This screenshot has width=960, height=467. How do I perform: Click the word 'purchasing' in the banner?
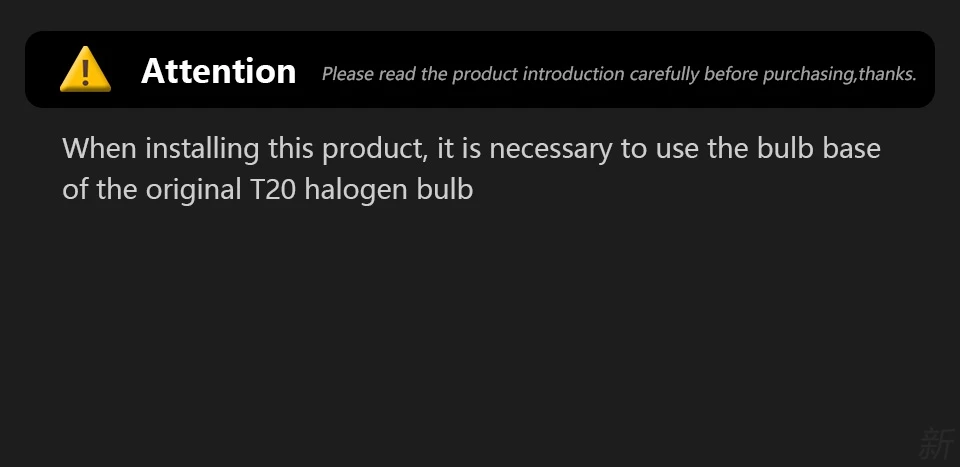click(x=808, y=74)
